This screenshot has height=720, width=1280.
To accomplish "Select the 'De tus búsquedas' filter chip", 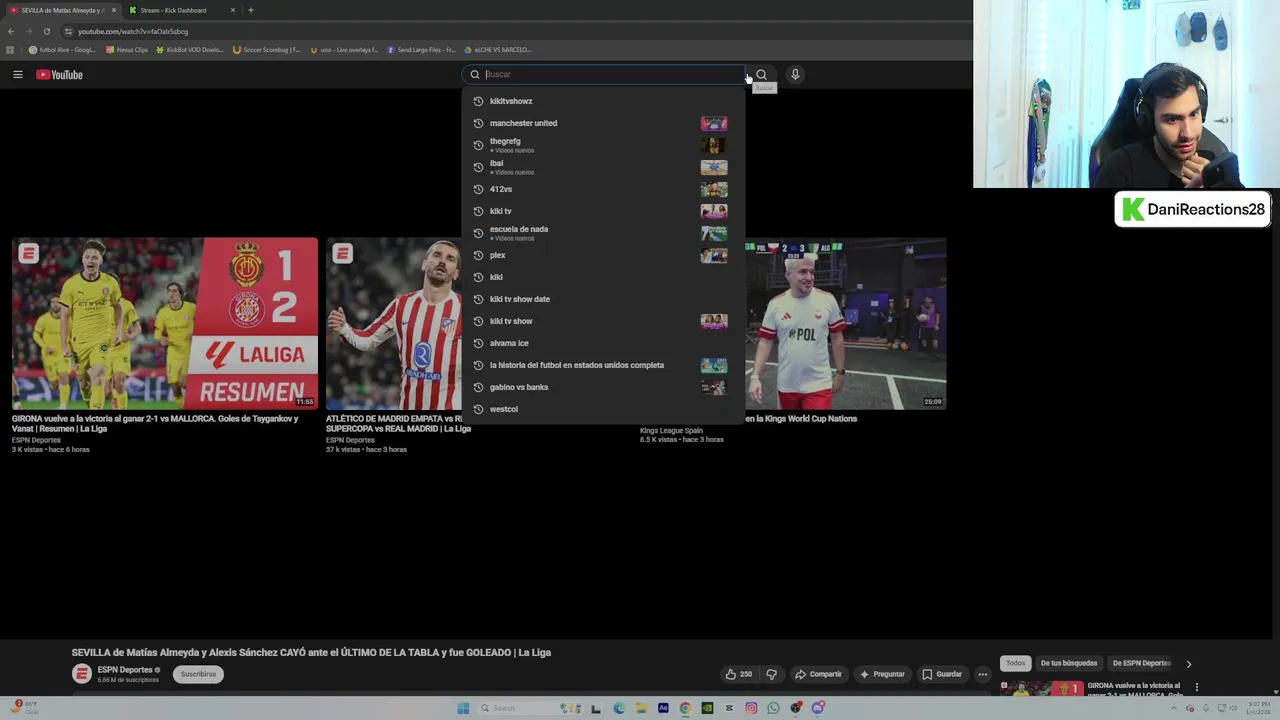I will tap(1069, 663).
